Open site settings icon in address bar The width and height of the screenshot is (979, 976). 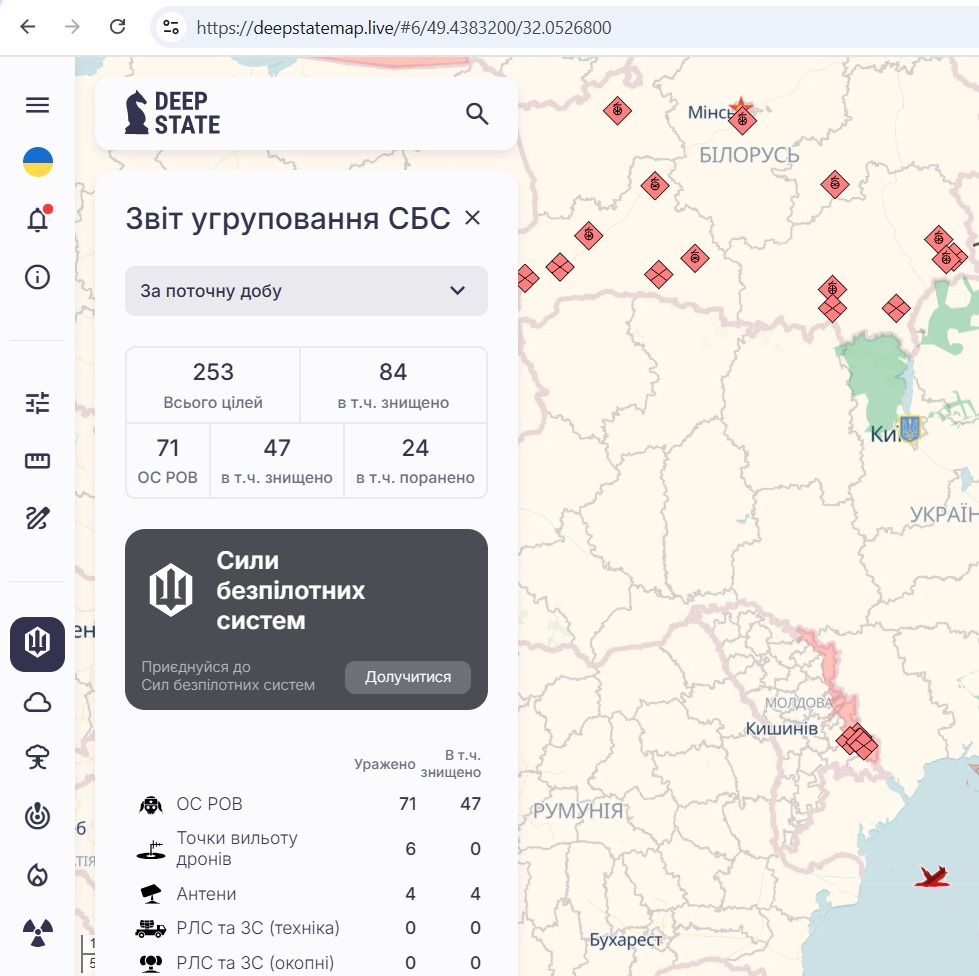[x=171, y=27]
